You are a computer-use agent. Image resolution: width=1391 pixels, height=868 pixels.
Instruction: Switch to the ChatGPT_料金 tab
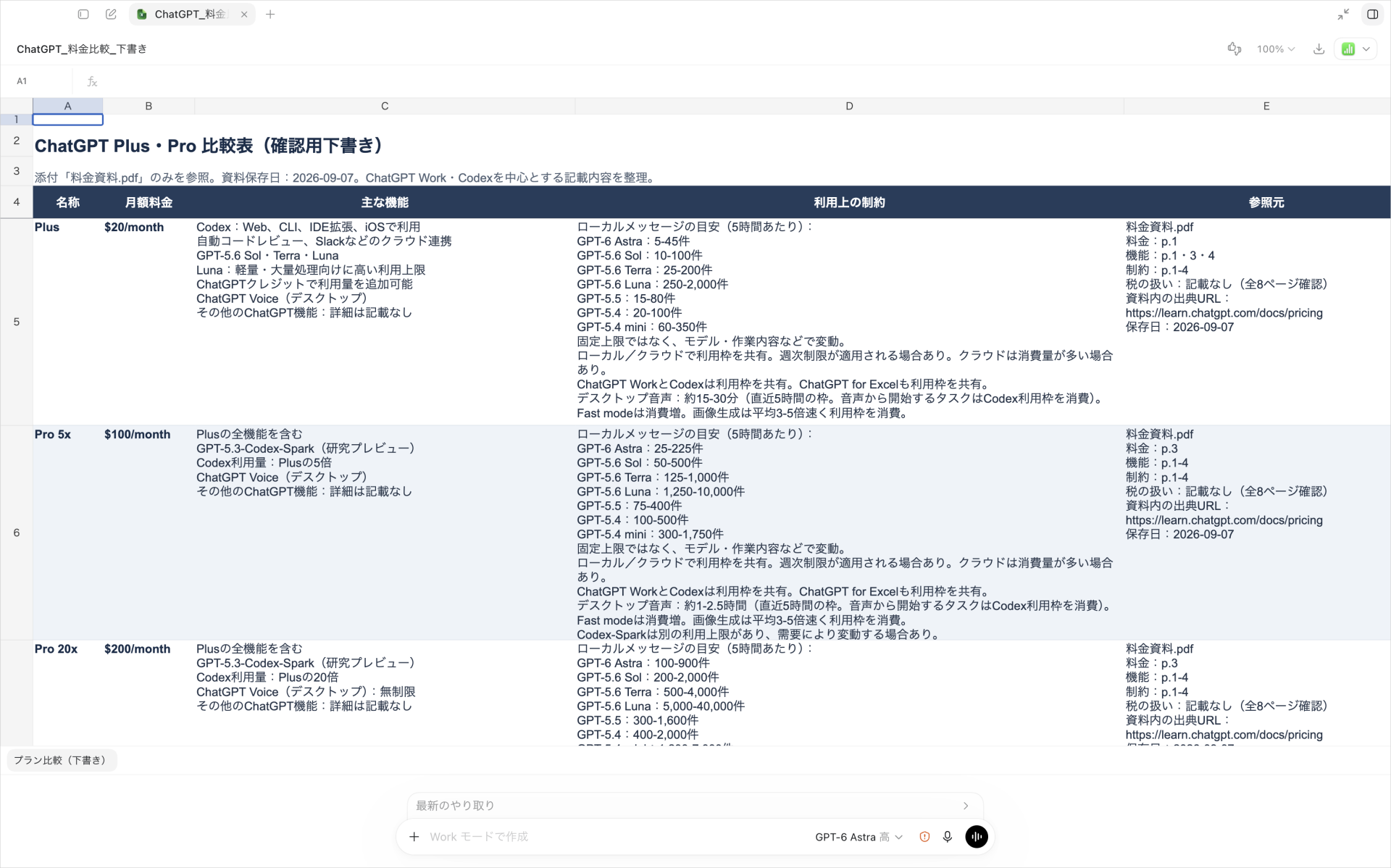pyautogui.click(x=191, y=14)
